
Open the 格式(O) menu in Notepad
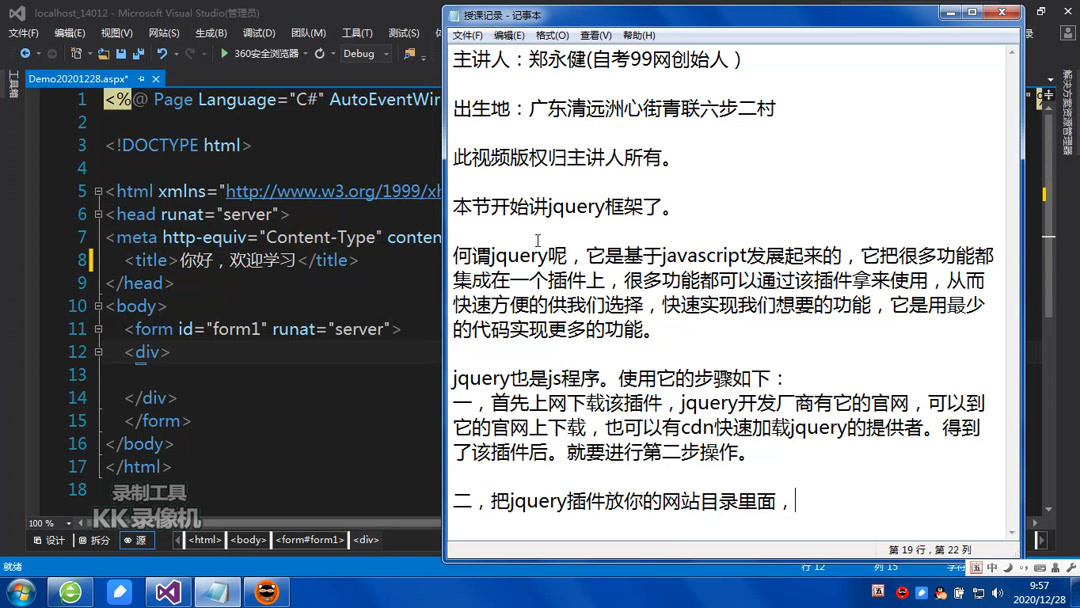553,34
